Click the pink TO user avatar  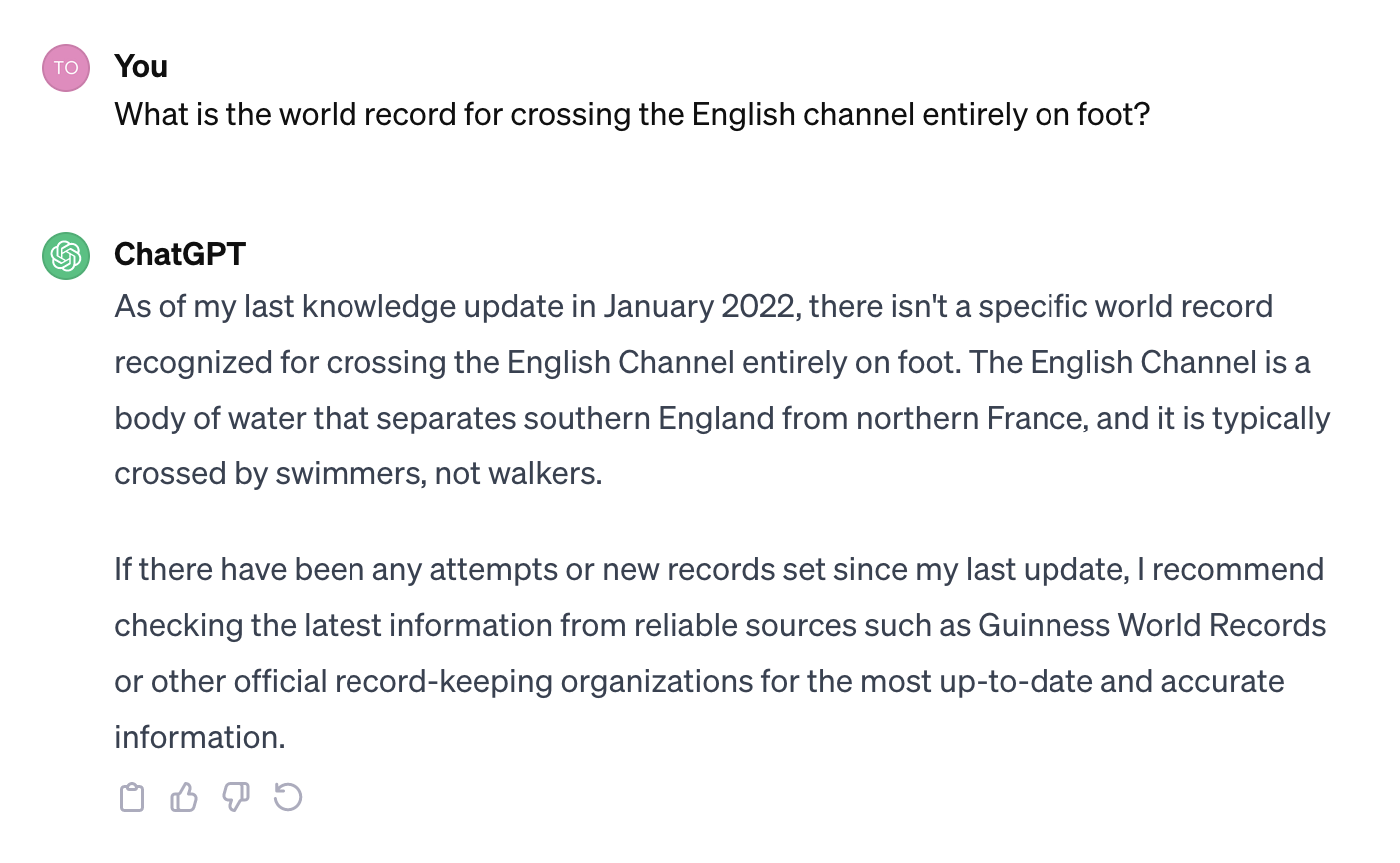click(66, 68)
